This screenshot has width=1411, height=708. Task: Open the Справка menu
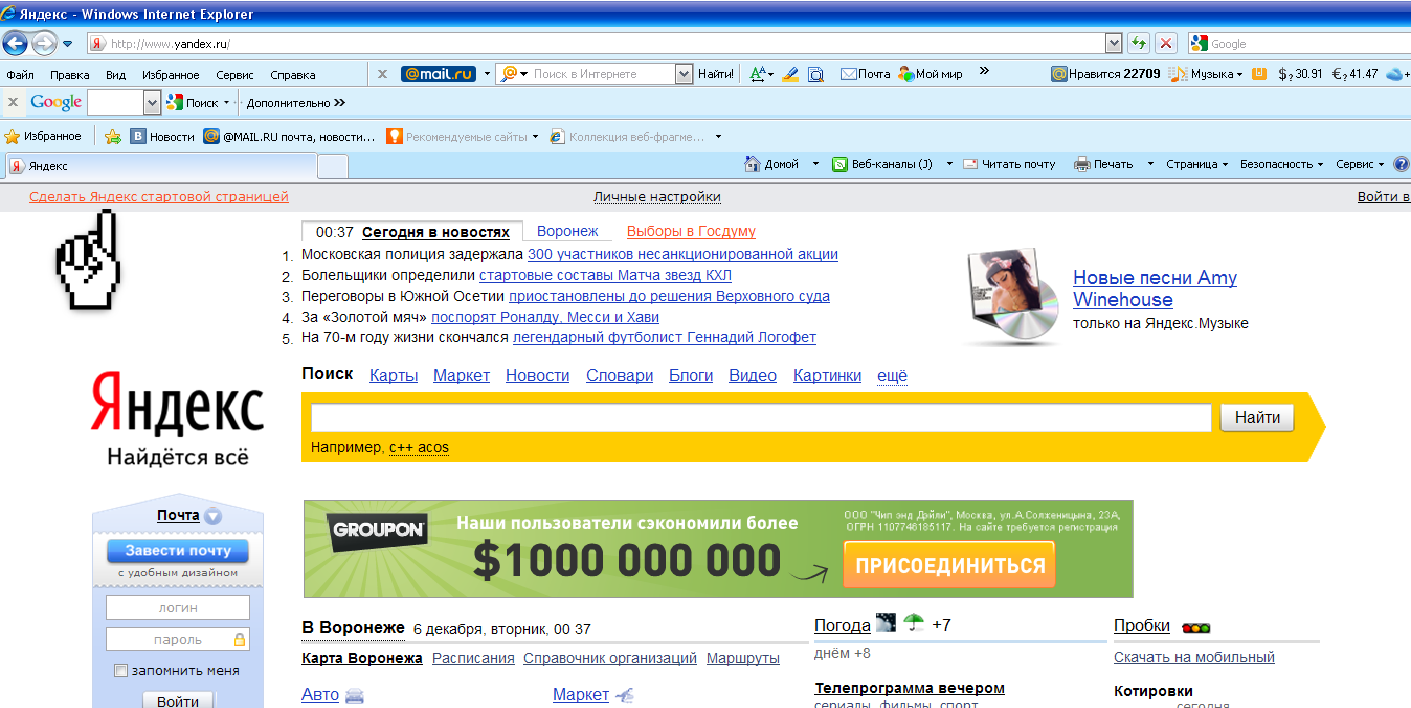pyautogui.click(x=293, y=75)
